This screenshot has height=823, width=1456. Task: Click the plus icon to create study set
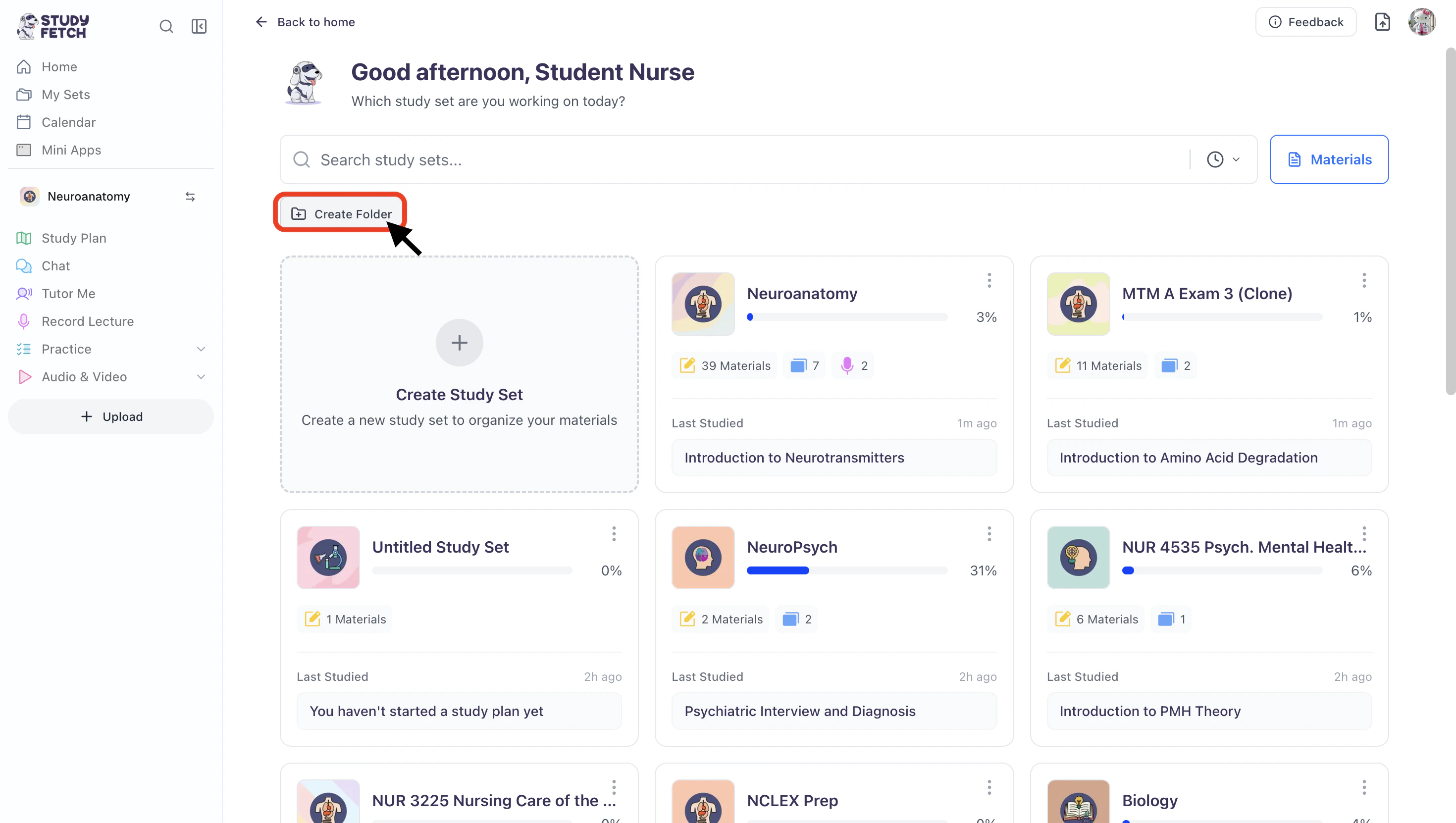coord(459,343)
